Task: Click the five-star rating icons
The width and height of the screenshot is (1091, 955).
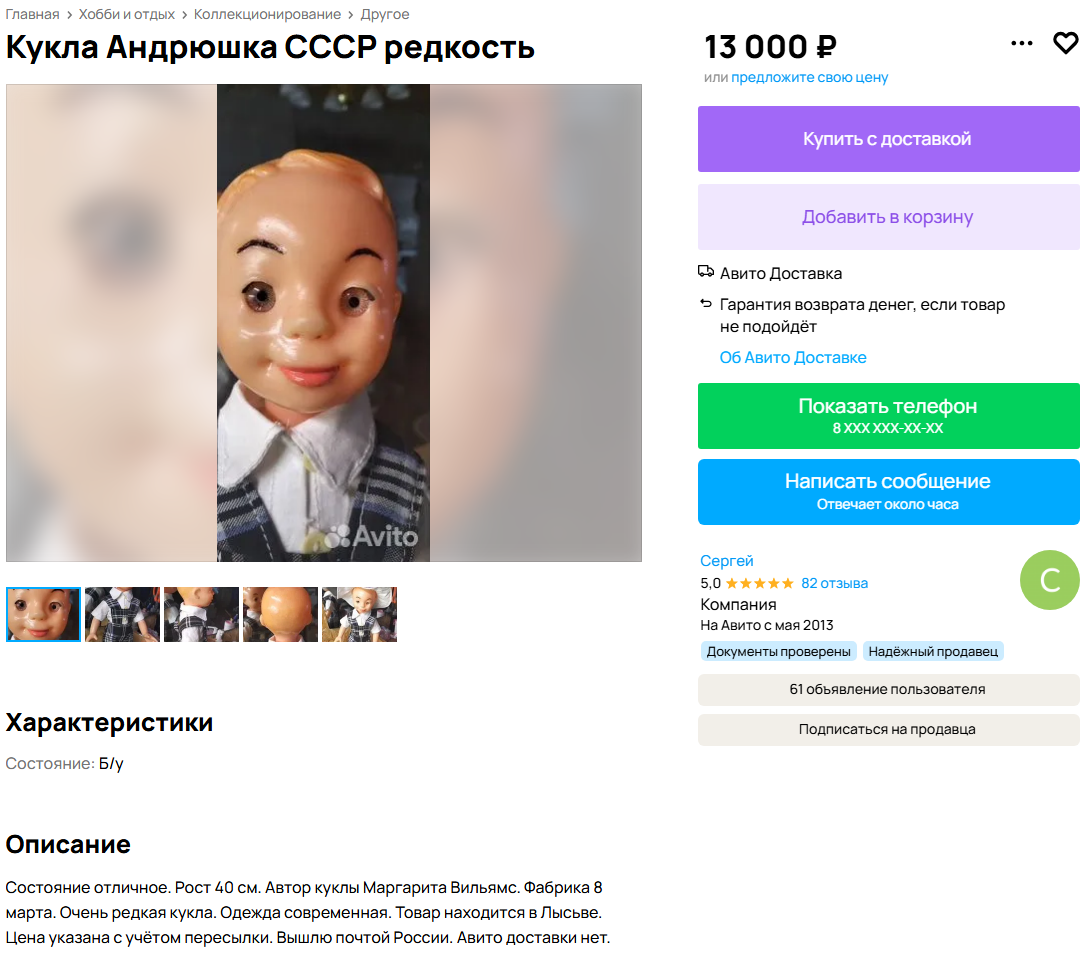Action: 759,584
